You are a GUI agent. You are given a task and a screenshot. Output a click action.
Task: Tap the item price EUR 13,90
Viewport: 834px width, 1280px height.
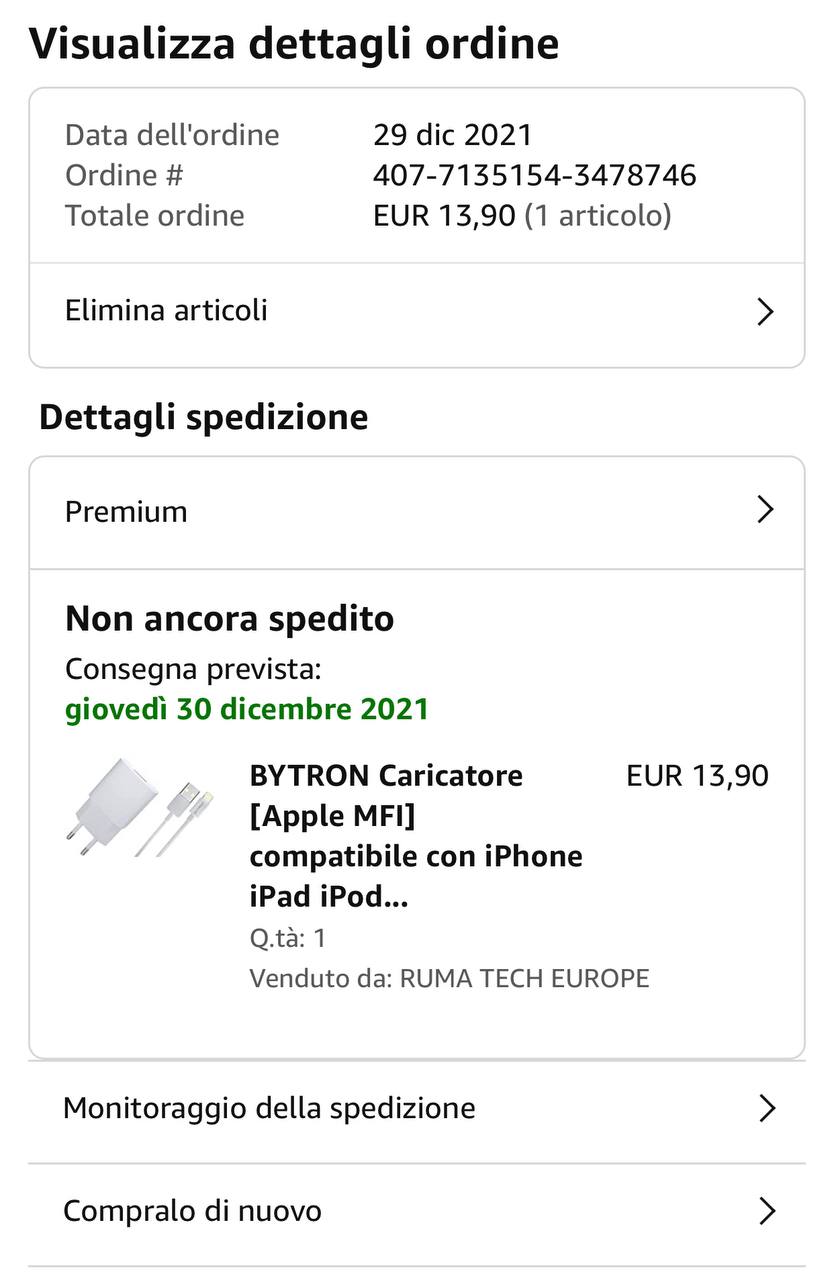(x=698, y=776)
